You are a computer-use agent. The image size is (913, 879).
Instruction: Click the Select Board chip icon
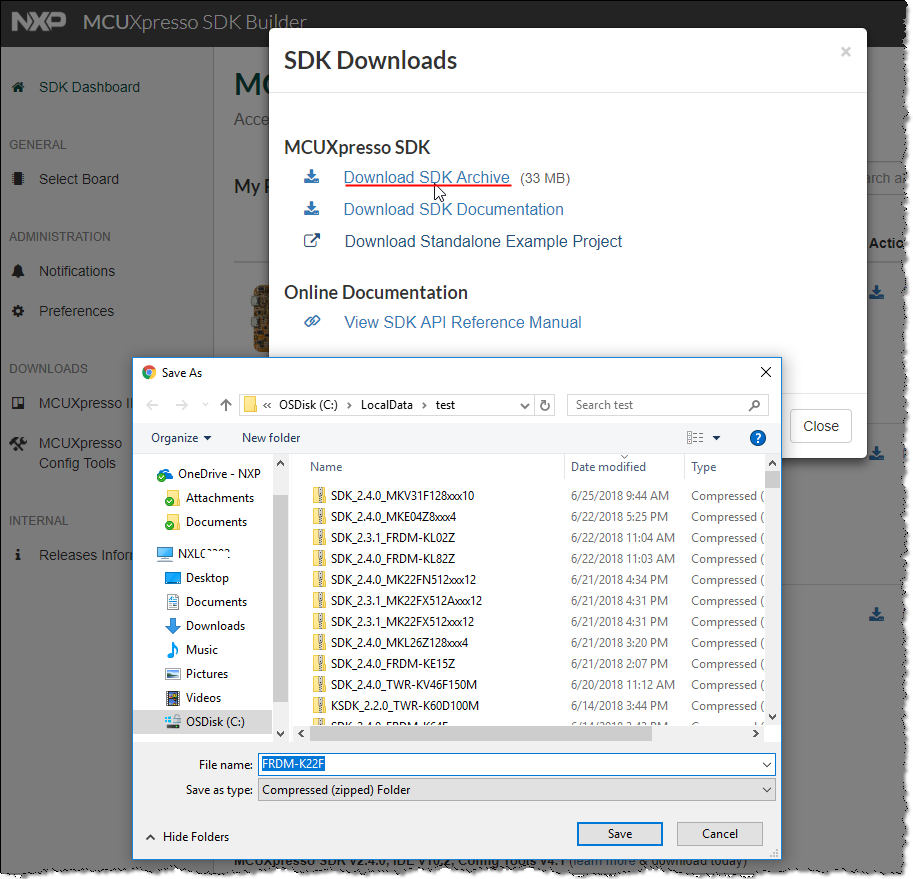tap(18, 179)
